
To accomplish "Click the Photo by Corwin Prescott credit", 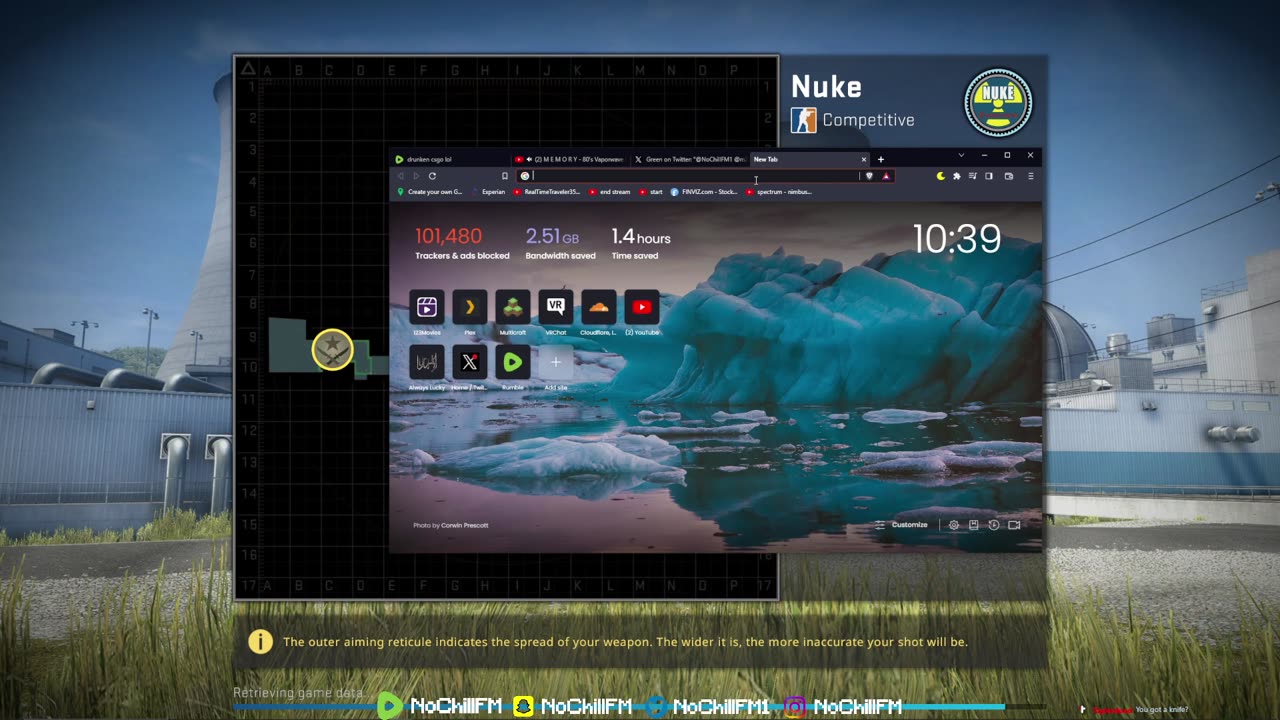I will 450,525.
